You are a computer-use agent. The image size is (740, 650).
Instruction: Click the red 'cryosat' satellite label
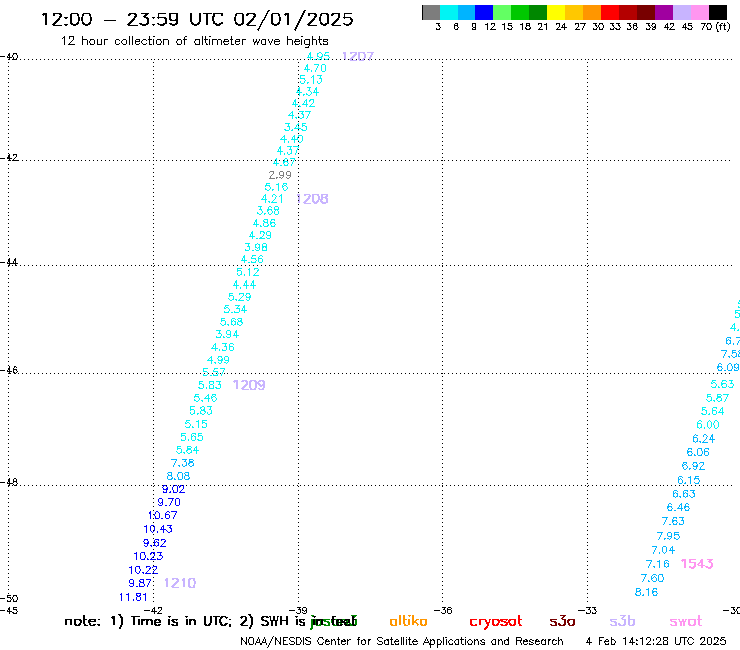[x=496, y=622]
